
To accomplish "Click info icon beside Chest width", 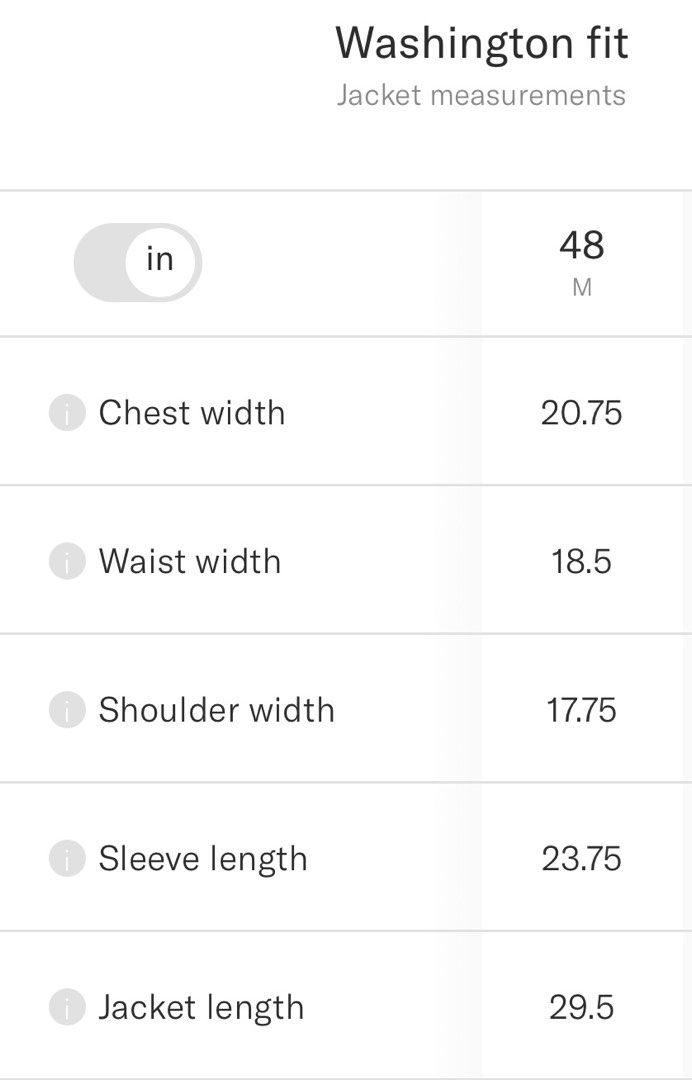I will (x=67, y=413).
